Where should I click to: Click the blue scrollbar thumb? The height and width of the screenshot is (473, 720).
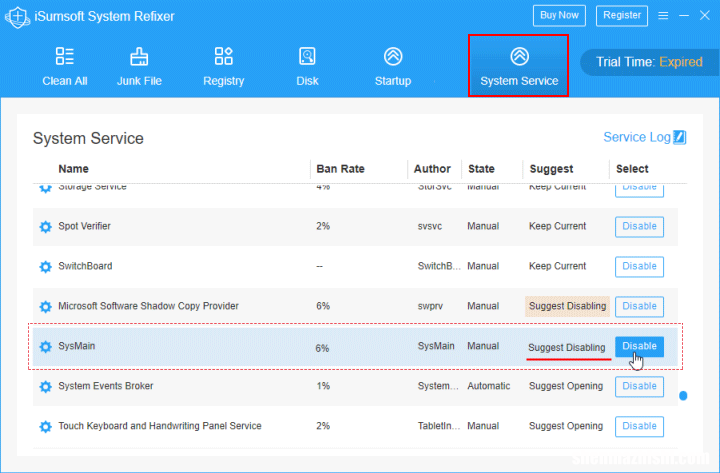coord(683,395)
